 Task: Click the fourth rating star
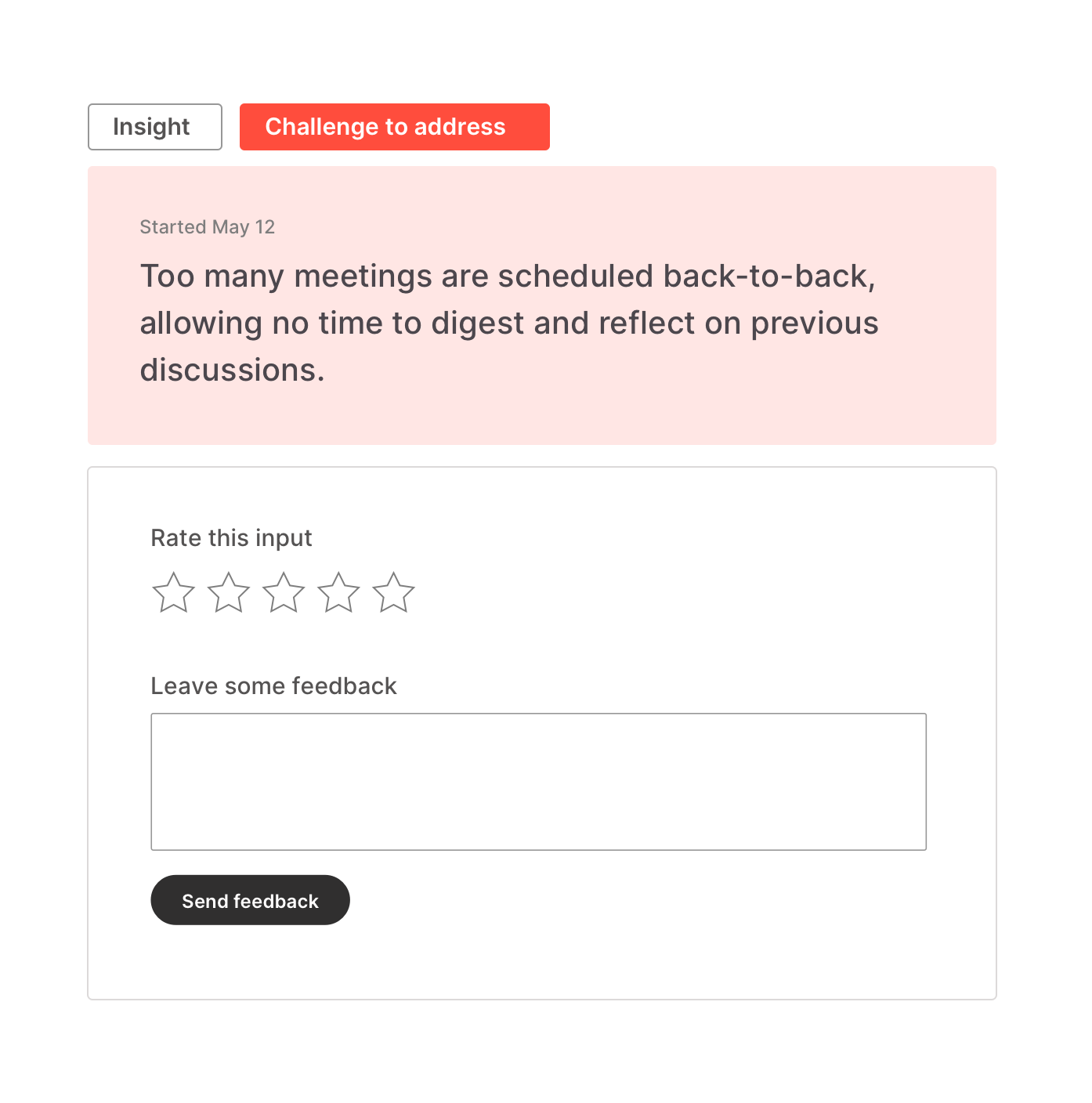338,592
